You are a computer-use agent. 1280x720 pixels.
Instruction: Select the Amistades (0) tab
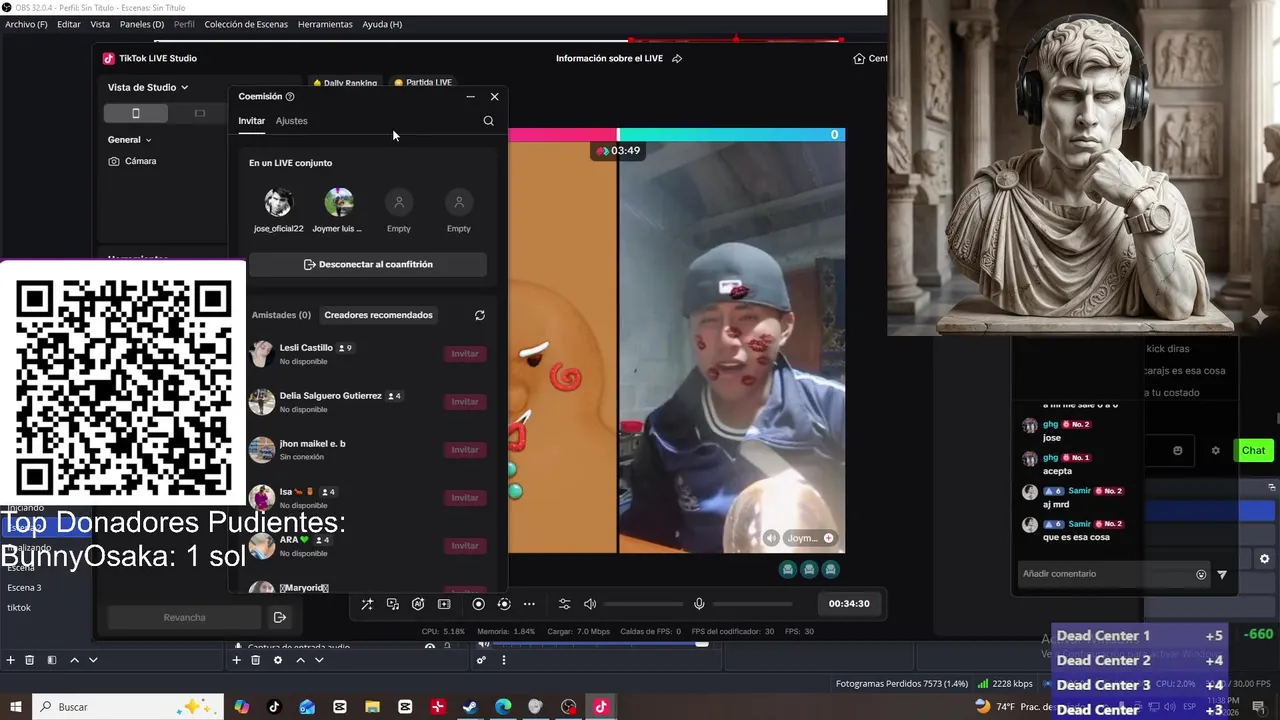281,315
